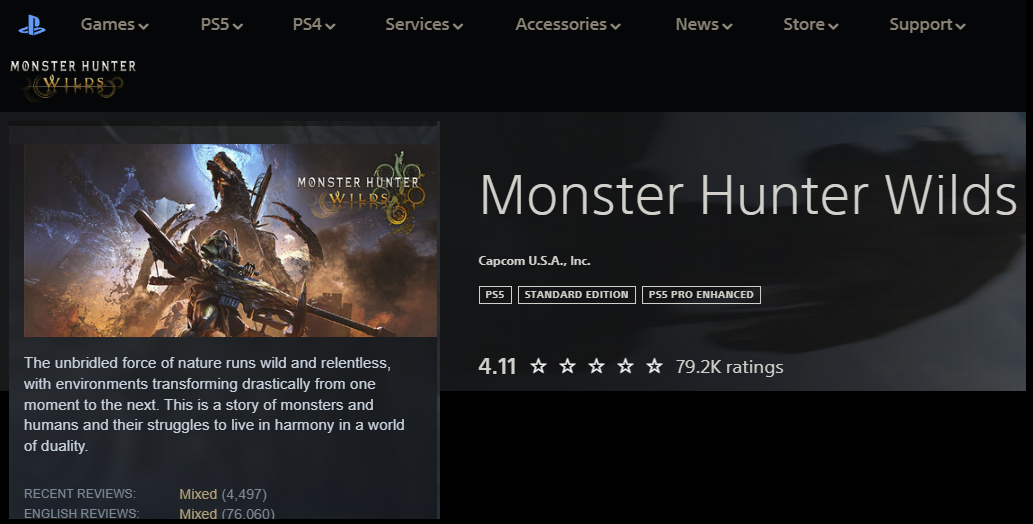Click the fifth rating star
The image size is (1033, 524).
tap(654, 366)
